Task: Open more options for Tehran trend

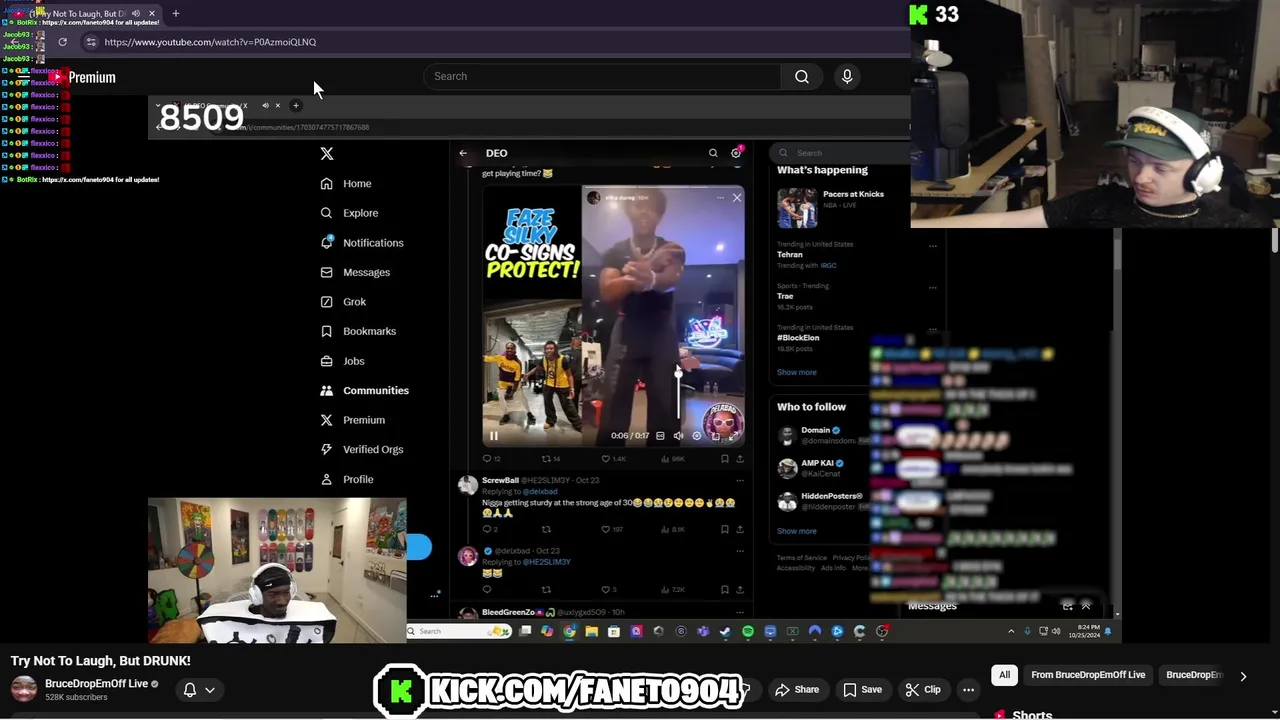Action: pyautogui.click(x=933, y=246)
